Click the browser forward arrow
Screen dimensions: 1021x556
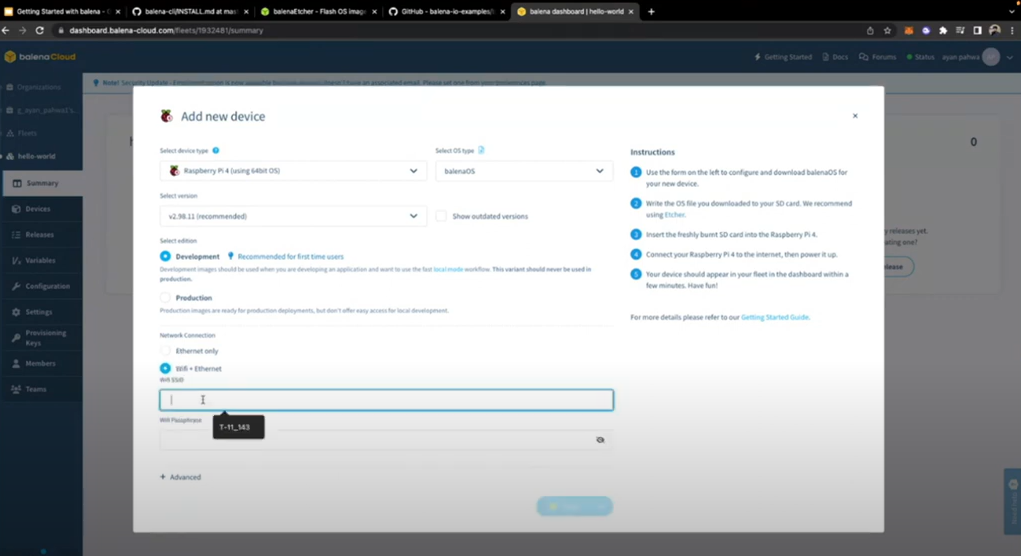22,31
